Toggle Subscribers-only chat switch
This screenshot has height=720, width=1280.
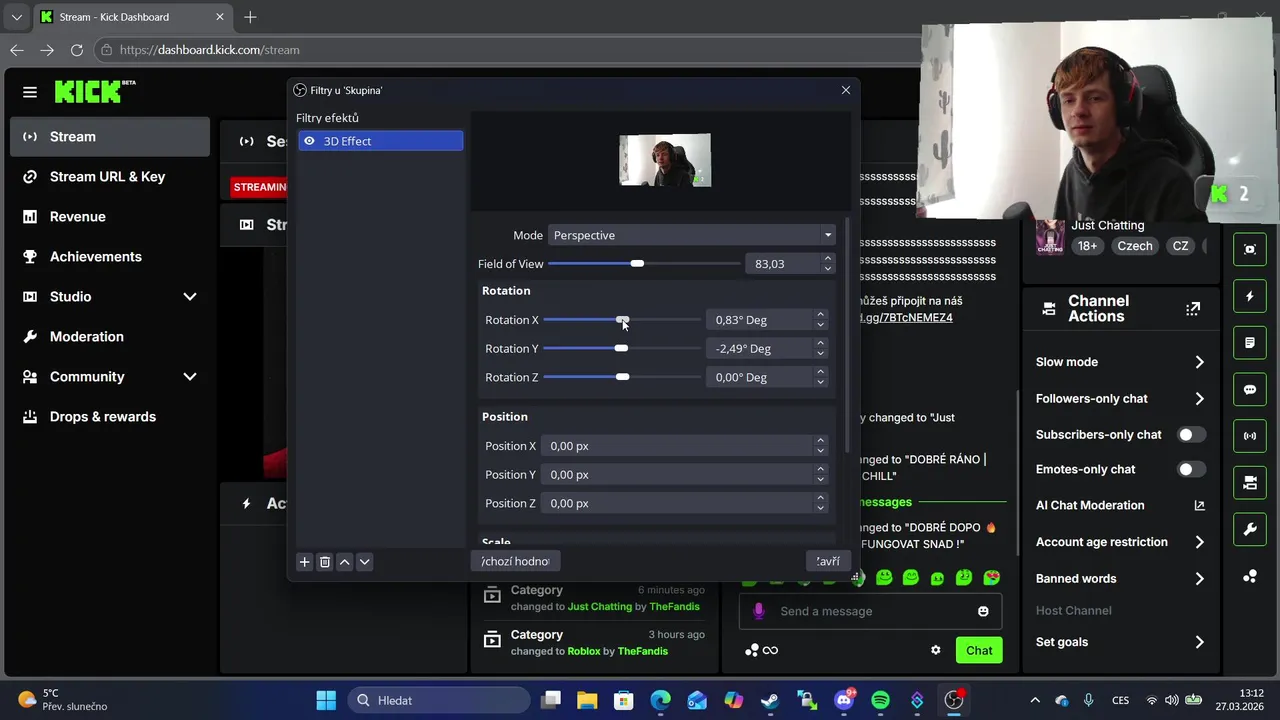point(1191,435)
